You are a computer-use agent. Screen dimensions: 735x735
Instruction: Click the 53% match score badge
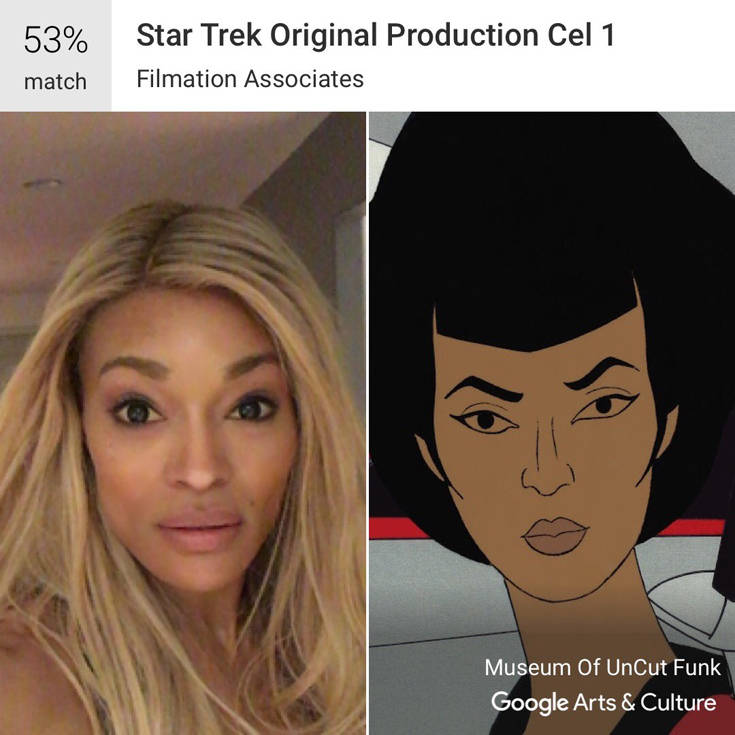tap(56, 56)
